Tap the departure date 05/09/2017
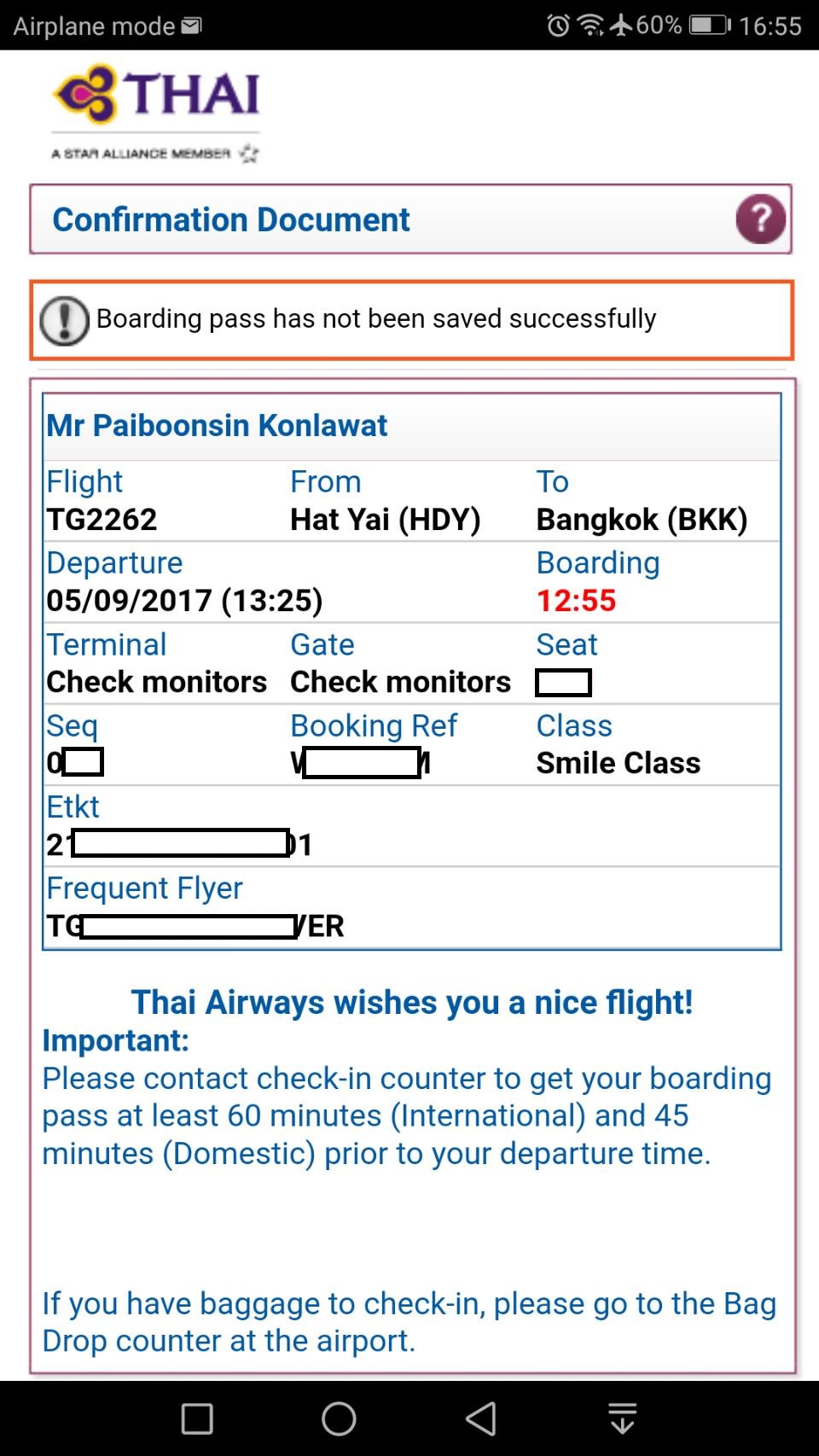Viewport: 819px width, 1456px height. 129,600
